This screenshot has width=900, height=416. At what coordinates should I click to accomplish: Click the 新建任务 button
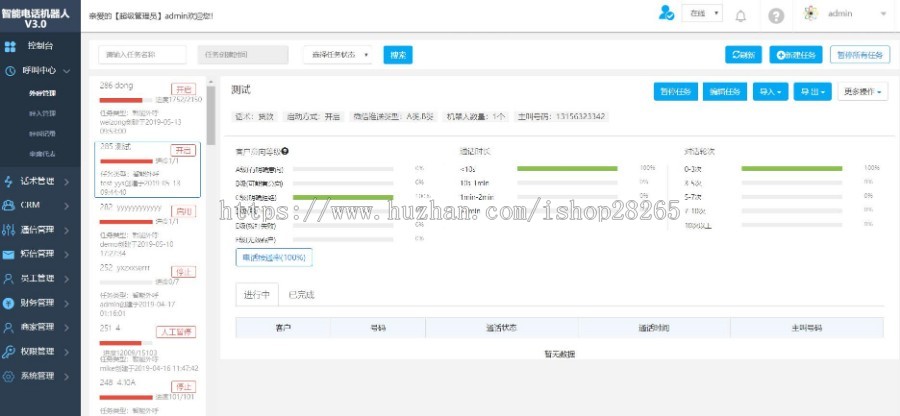pos(796,55)
